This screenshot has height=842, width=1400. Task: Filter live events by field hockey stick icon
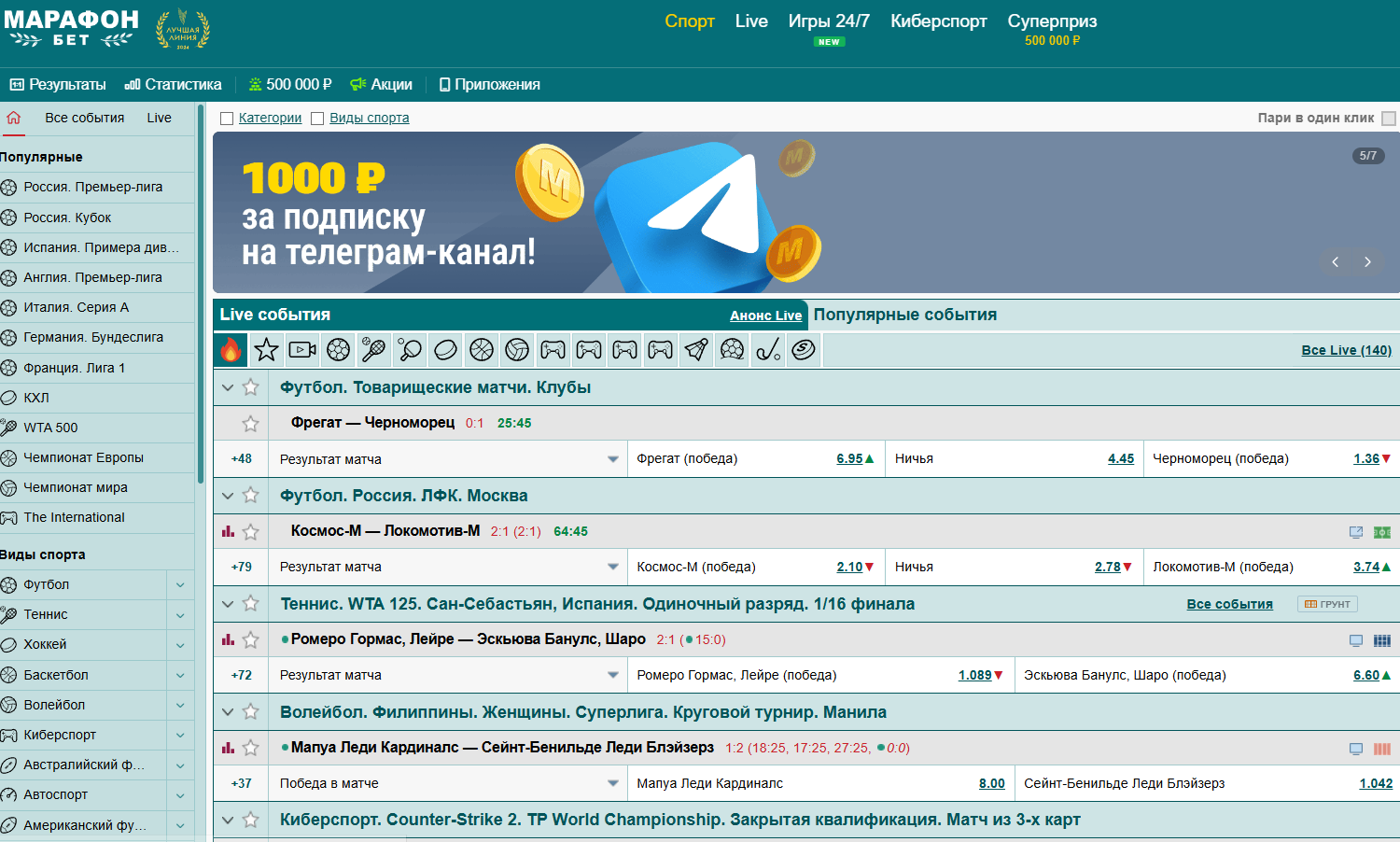tap(768, 349)
